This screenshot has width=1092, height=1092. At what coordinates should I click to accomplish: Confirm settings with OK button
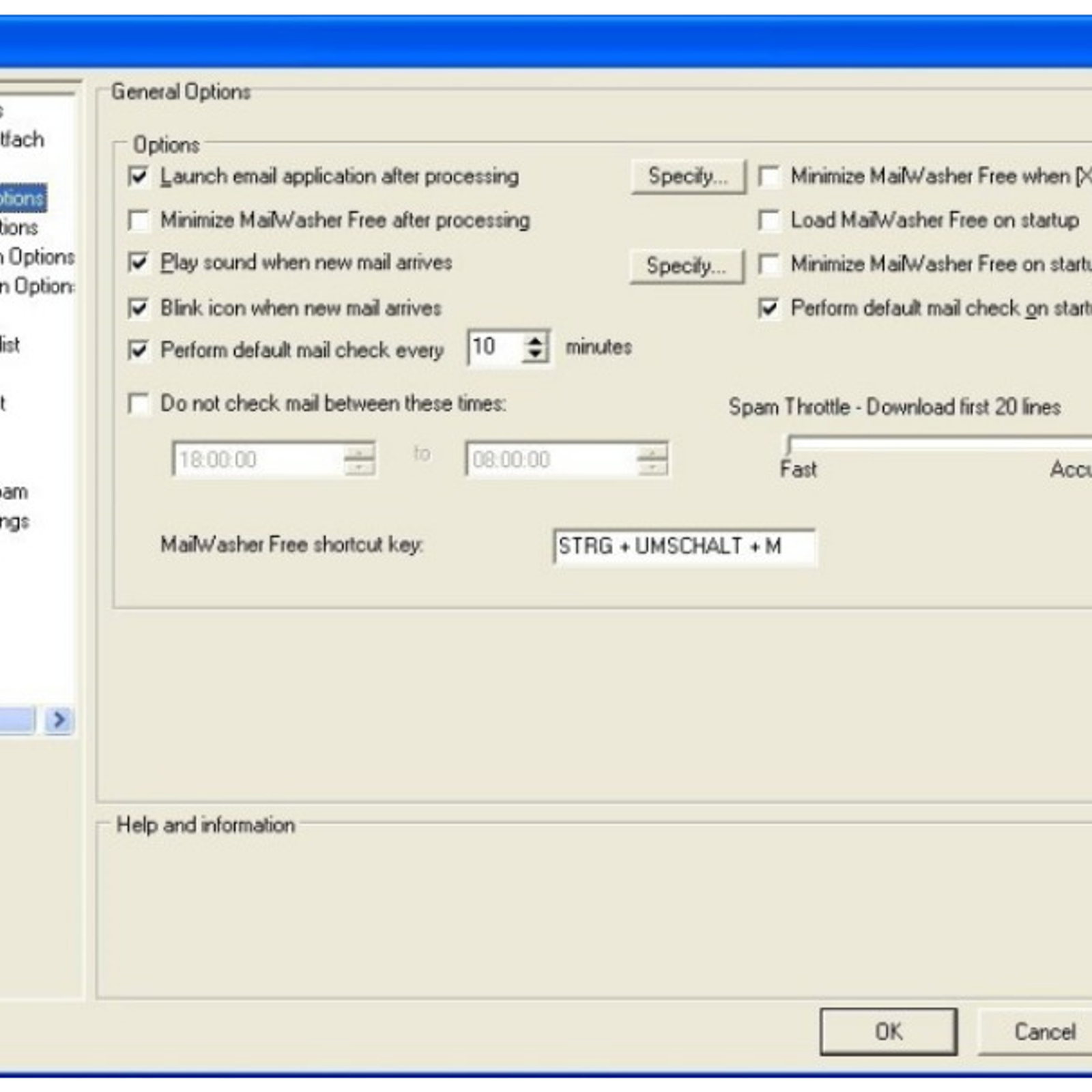tap(889, 1031)
